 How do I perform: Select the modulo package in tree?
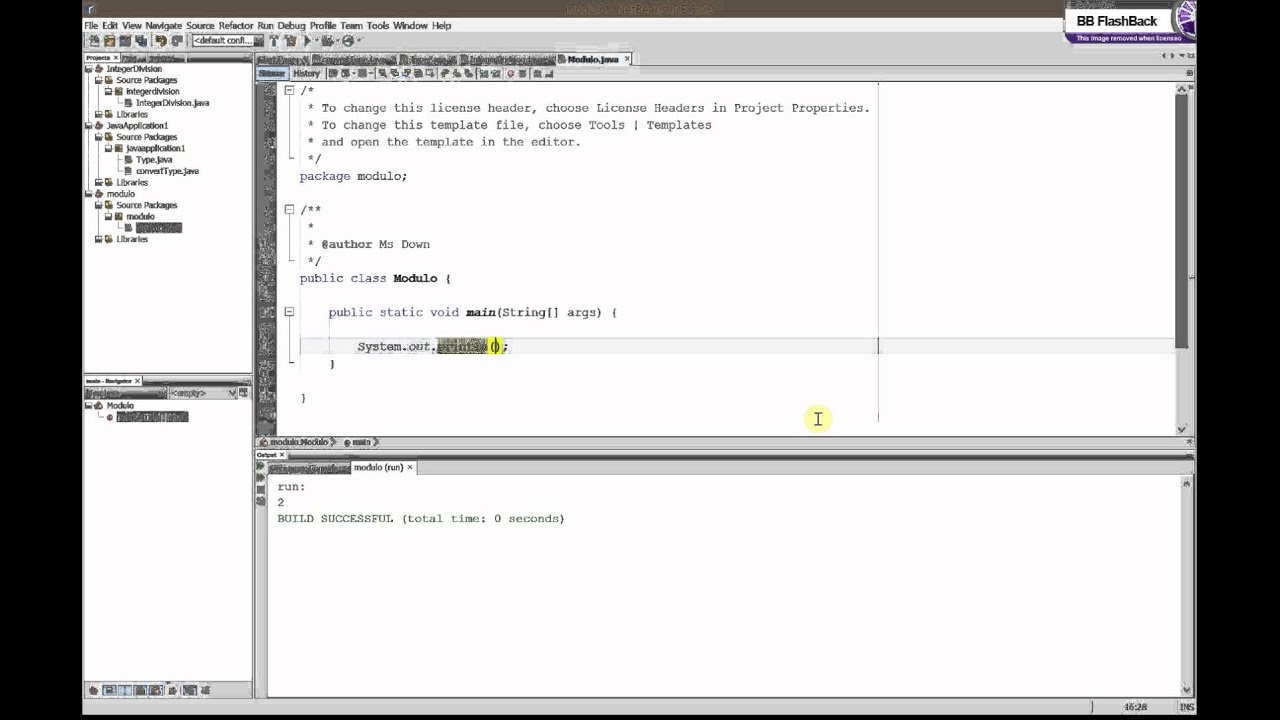point(139,216)
